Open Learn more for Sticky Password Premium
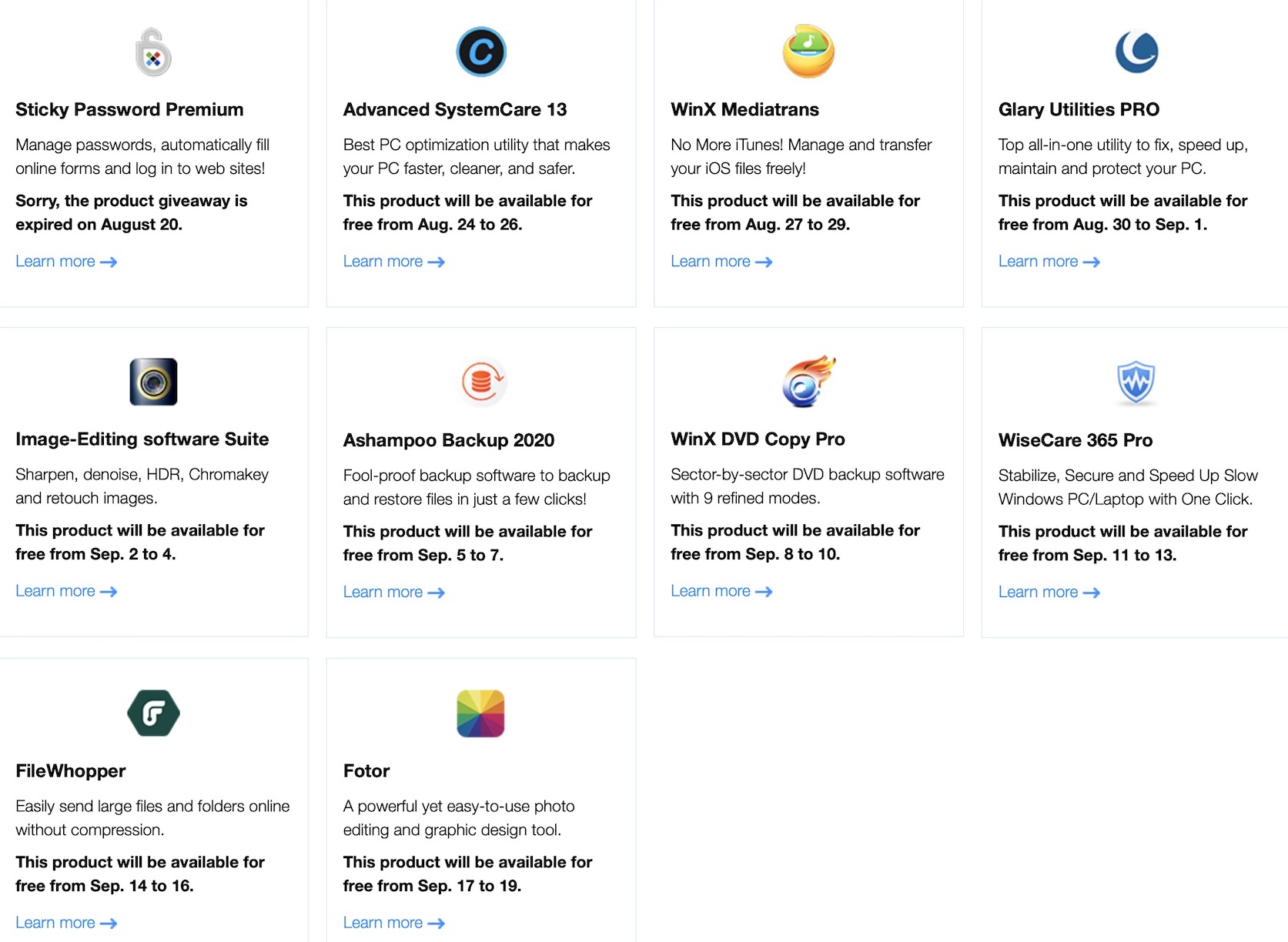 66,262
